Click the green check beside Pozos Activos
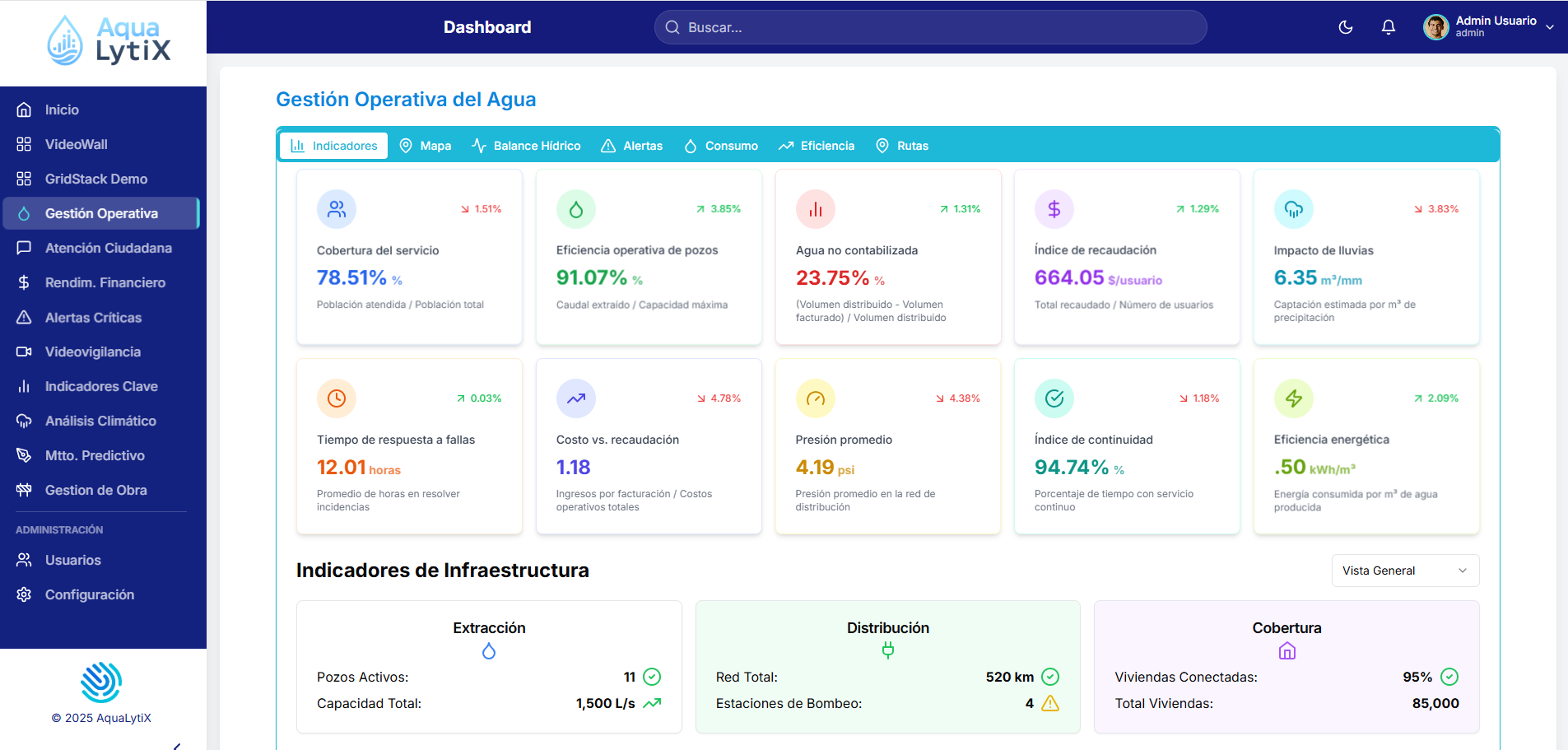Viewport: 1568px width, 750px height. (x=652, y=677)
